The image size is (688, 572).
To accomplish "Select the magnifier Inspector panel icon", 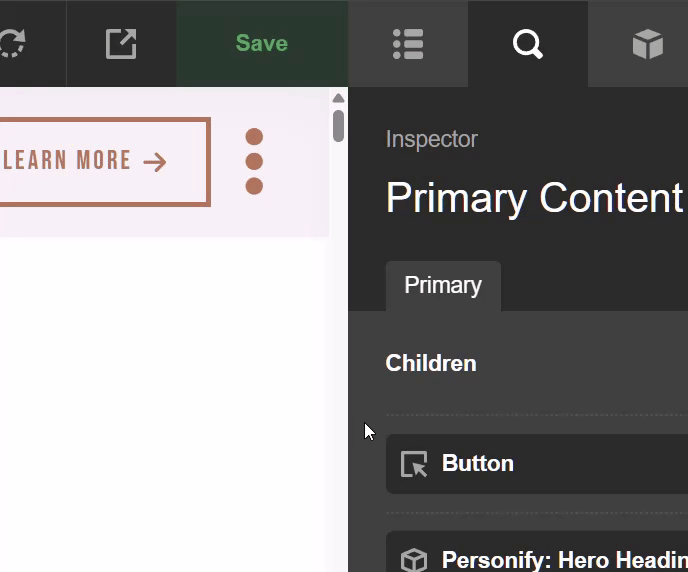I will pos(527,44).
